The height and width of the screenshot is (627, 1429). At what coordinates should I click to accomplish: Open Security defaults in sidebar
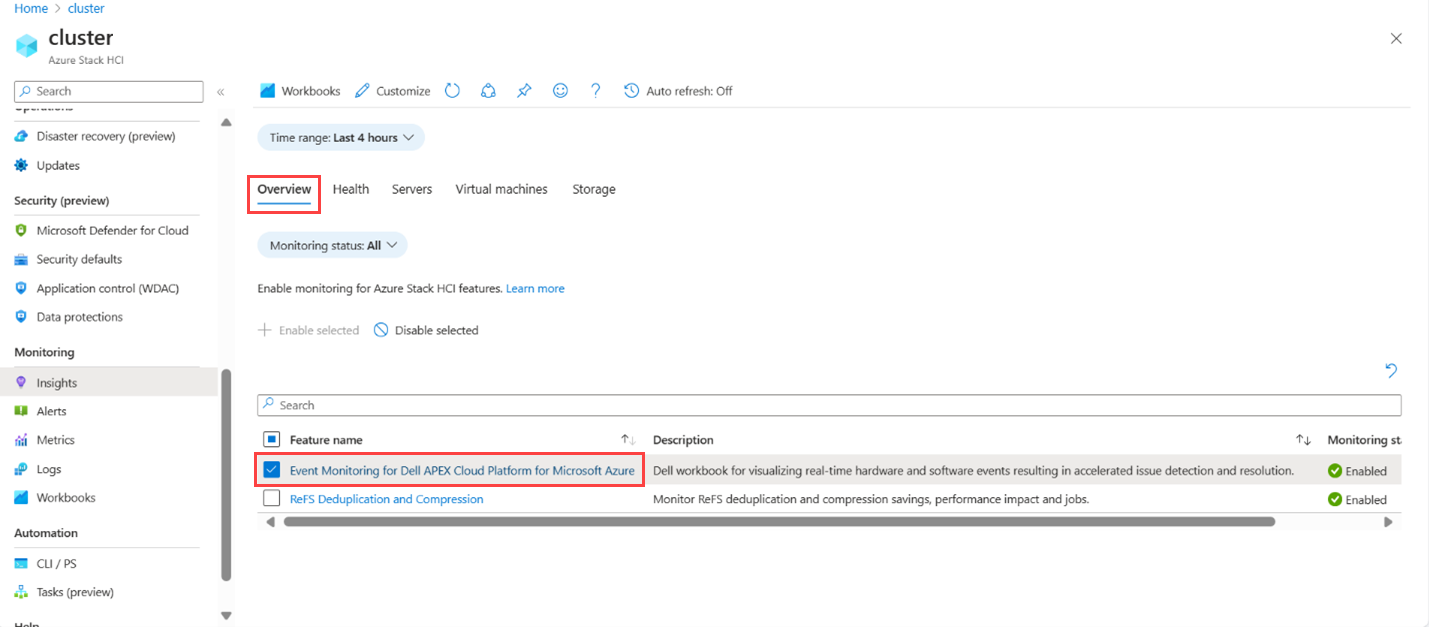(x=79, y=259)
